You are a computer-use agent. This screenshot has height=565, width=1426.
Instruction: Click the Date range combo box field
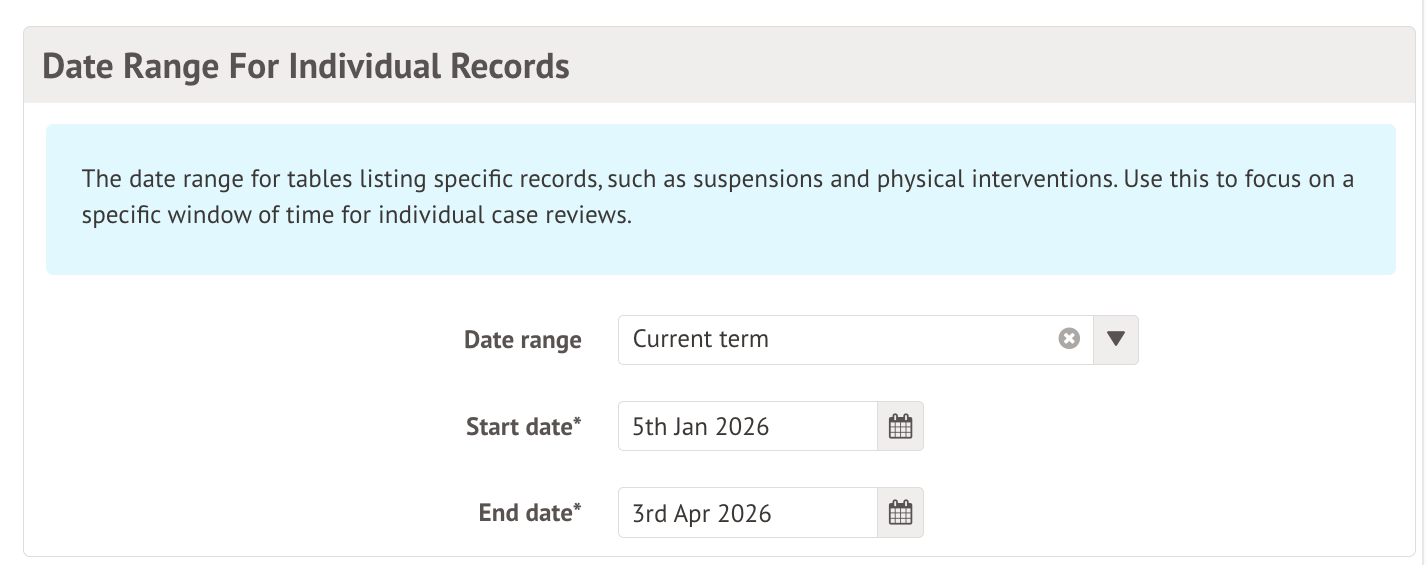tap(840, 339)
